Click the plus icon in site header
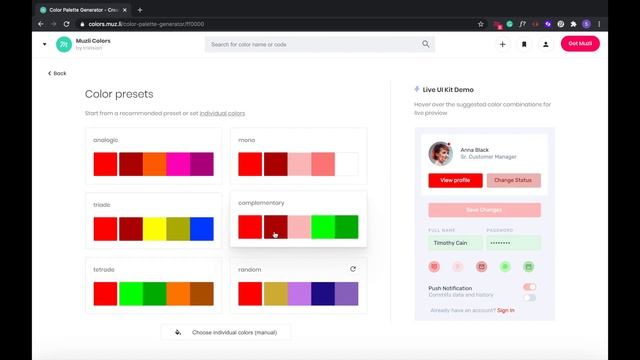Screen dimensions: 640x360 tap(502, 44)
